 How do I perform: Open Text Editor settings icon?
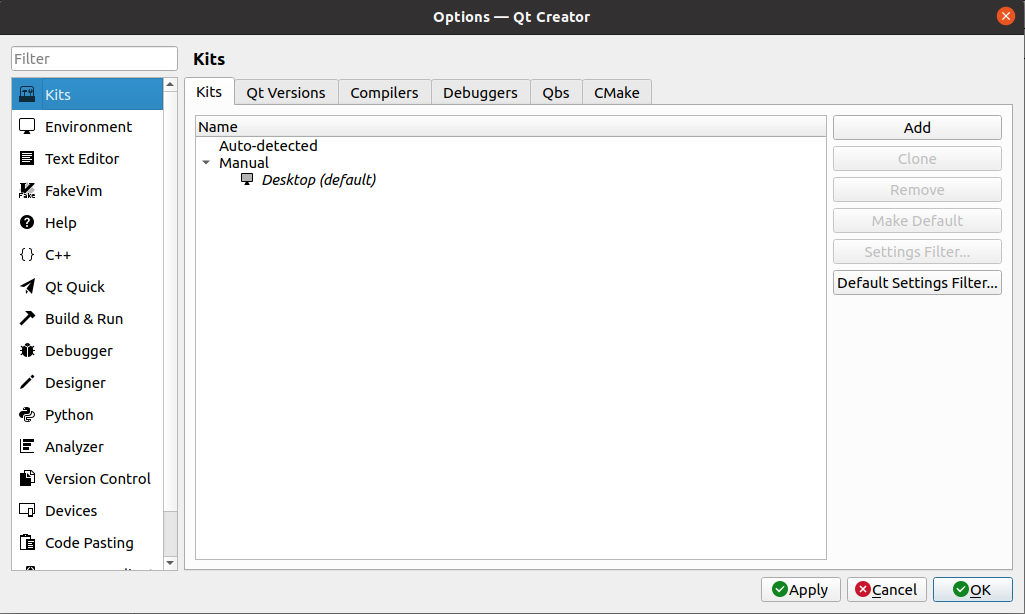(x=27, y=158)
